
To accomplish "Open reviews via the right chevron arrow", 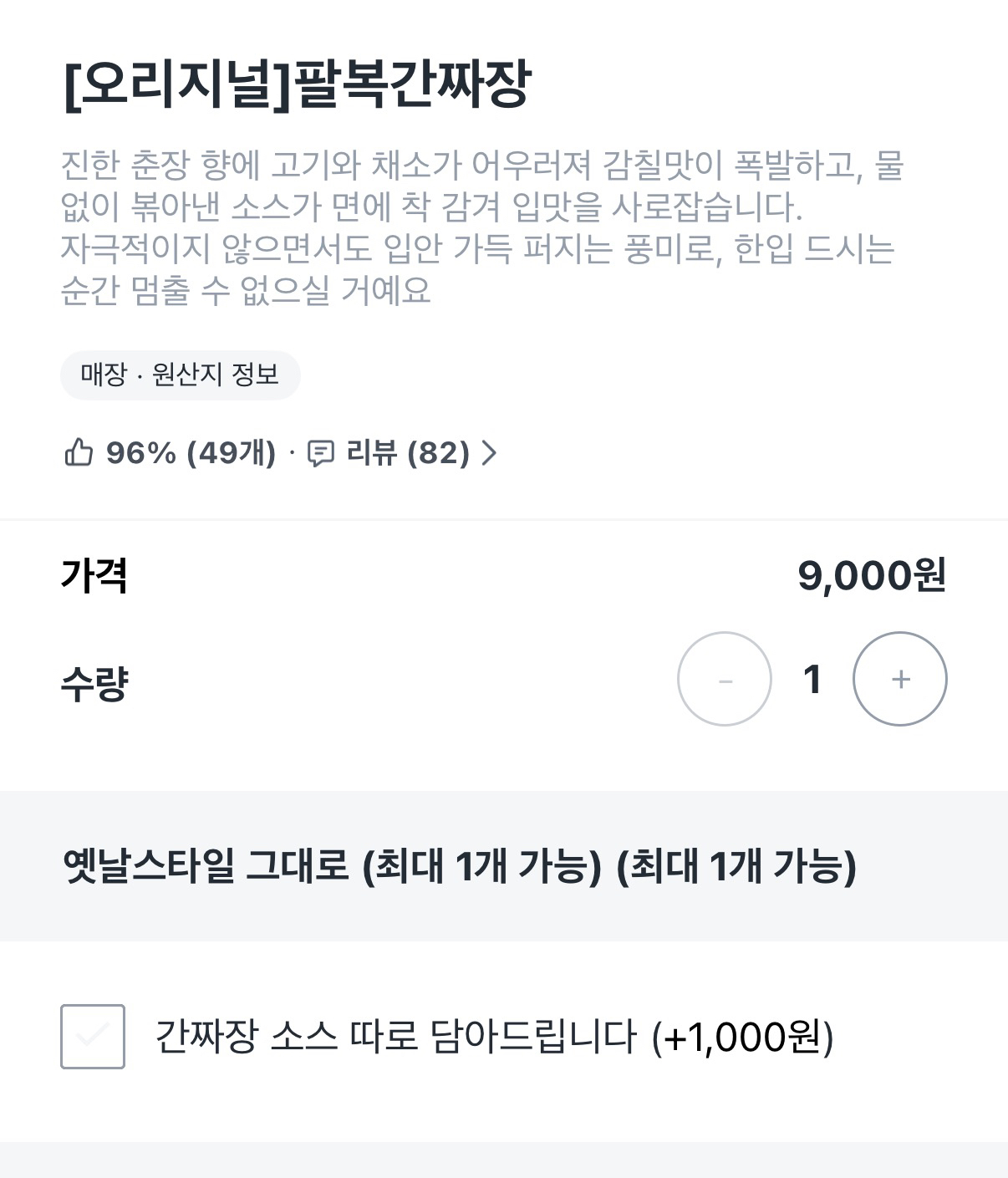I will coord(490,453).
